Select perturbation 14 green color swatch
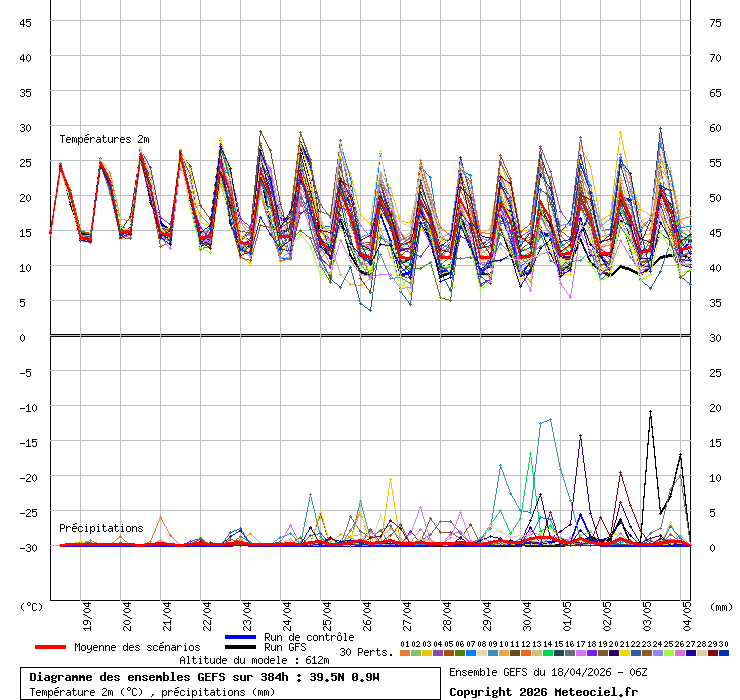Screen dimensions: 740x700 [548, 653]
